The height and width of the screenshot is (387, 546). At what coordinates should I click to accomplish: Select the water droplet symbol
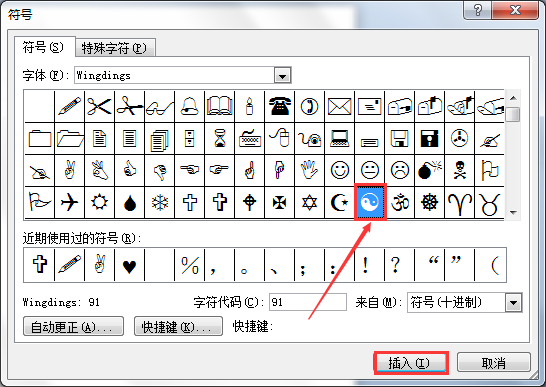click(130, 202)
